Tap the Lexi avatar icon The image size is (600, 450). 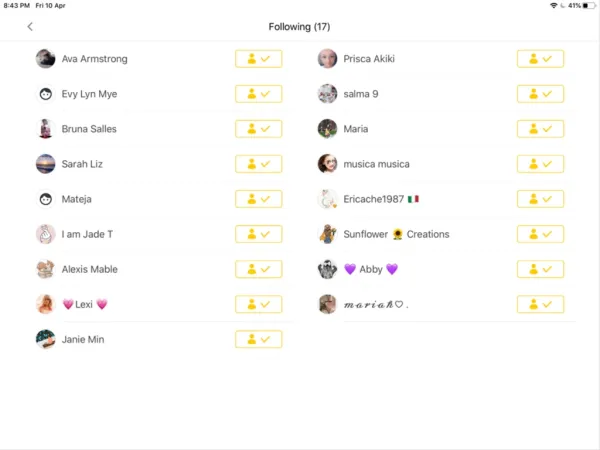coord(46,304)
